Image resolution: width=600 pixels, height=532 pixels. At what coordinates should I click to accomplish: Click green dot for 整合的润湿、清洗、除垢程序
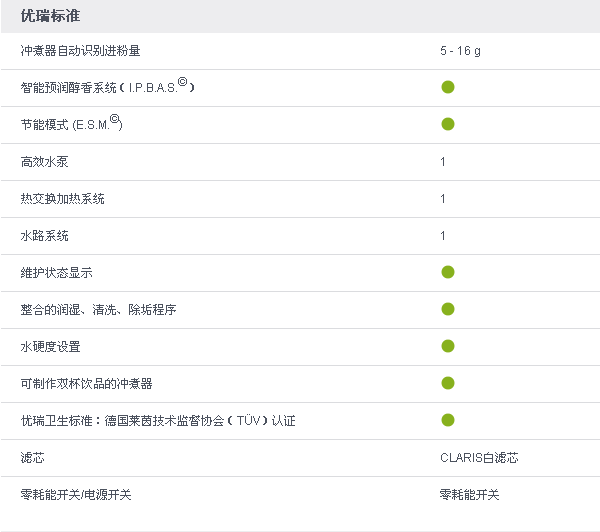point(448,309)
